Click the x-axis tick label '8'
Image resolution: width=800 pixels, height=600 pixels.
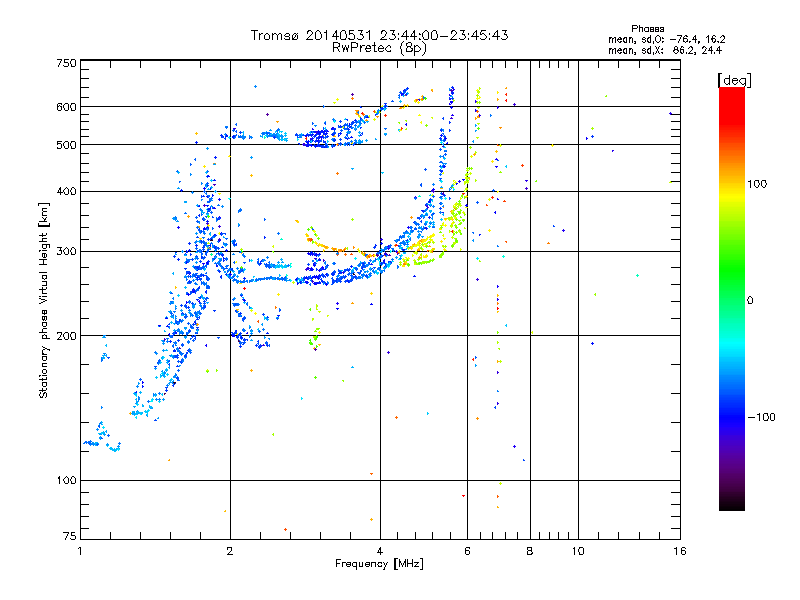tap(530, 551)
